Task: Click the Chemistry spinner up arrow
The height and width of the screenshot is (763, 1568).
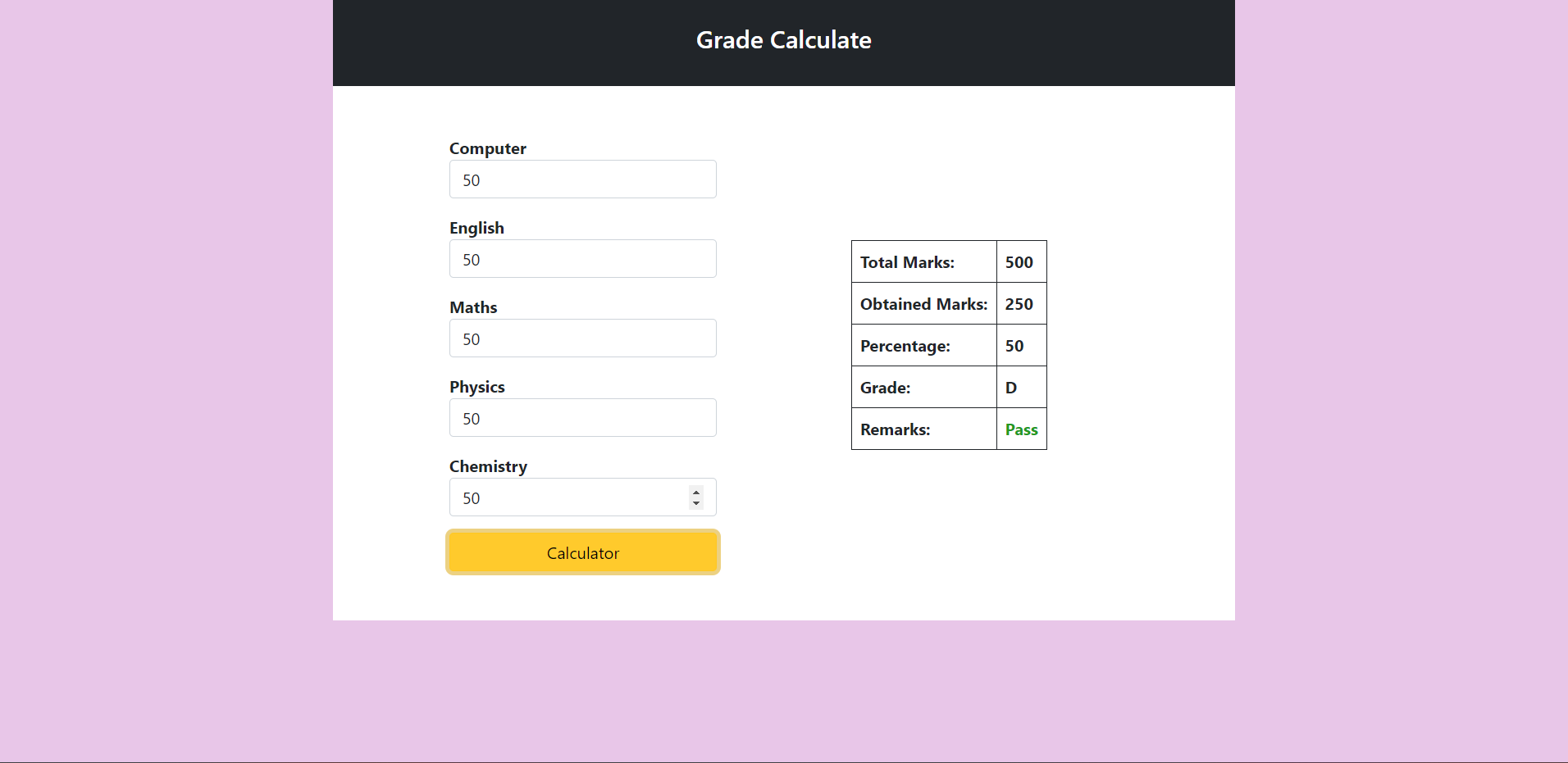Action: (696, 492)
